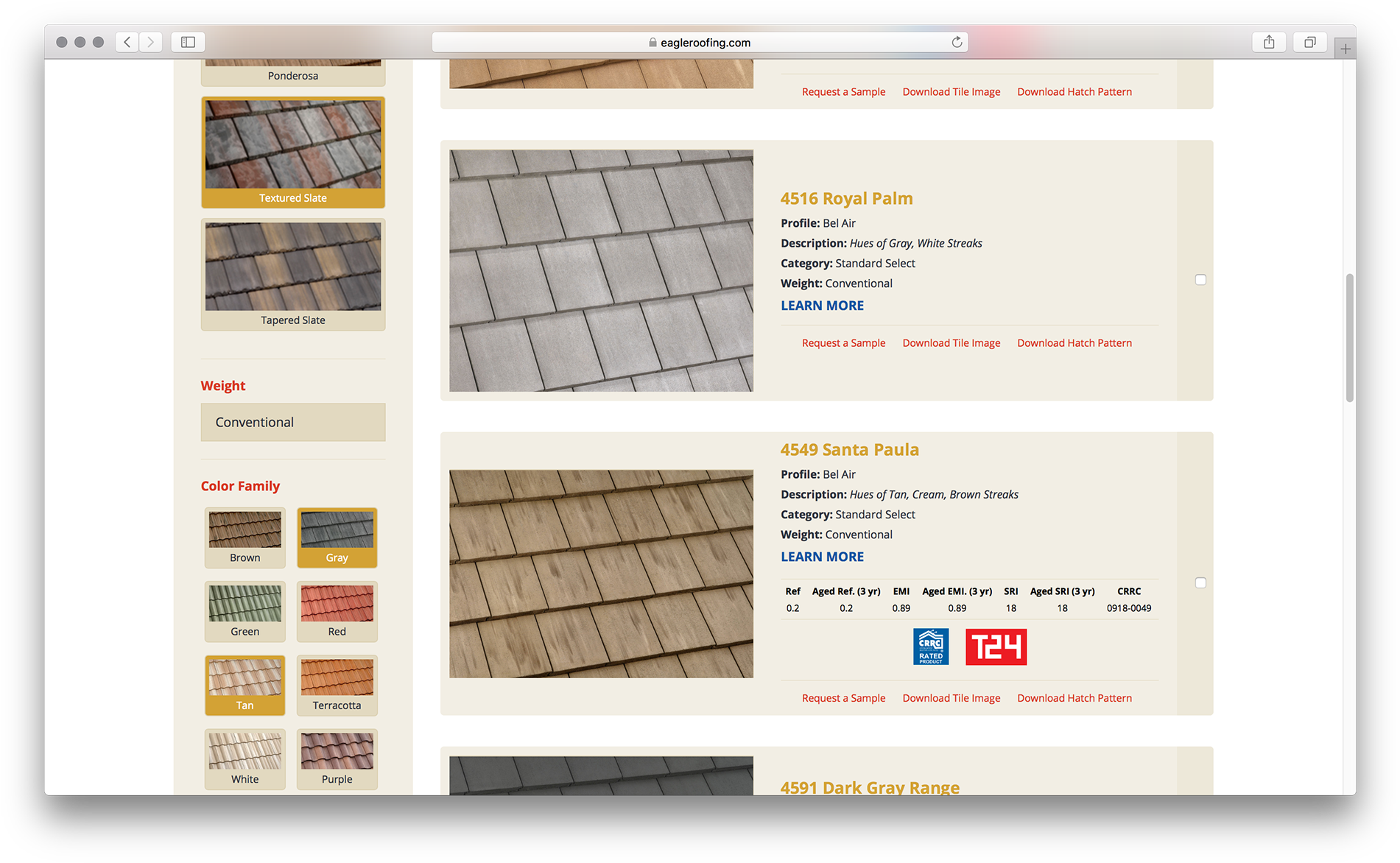Tick the checkbox for 4549 Santa Paula
Image resolution: width=1400 pixels, height=863 pixels.
pos(1200,583)
